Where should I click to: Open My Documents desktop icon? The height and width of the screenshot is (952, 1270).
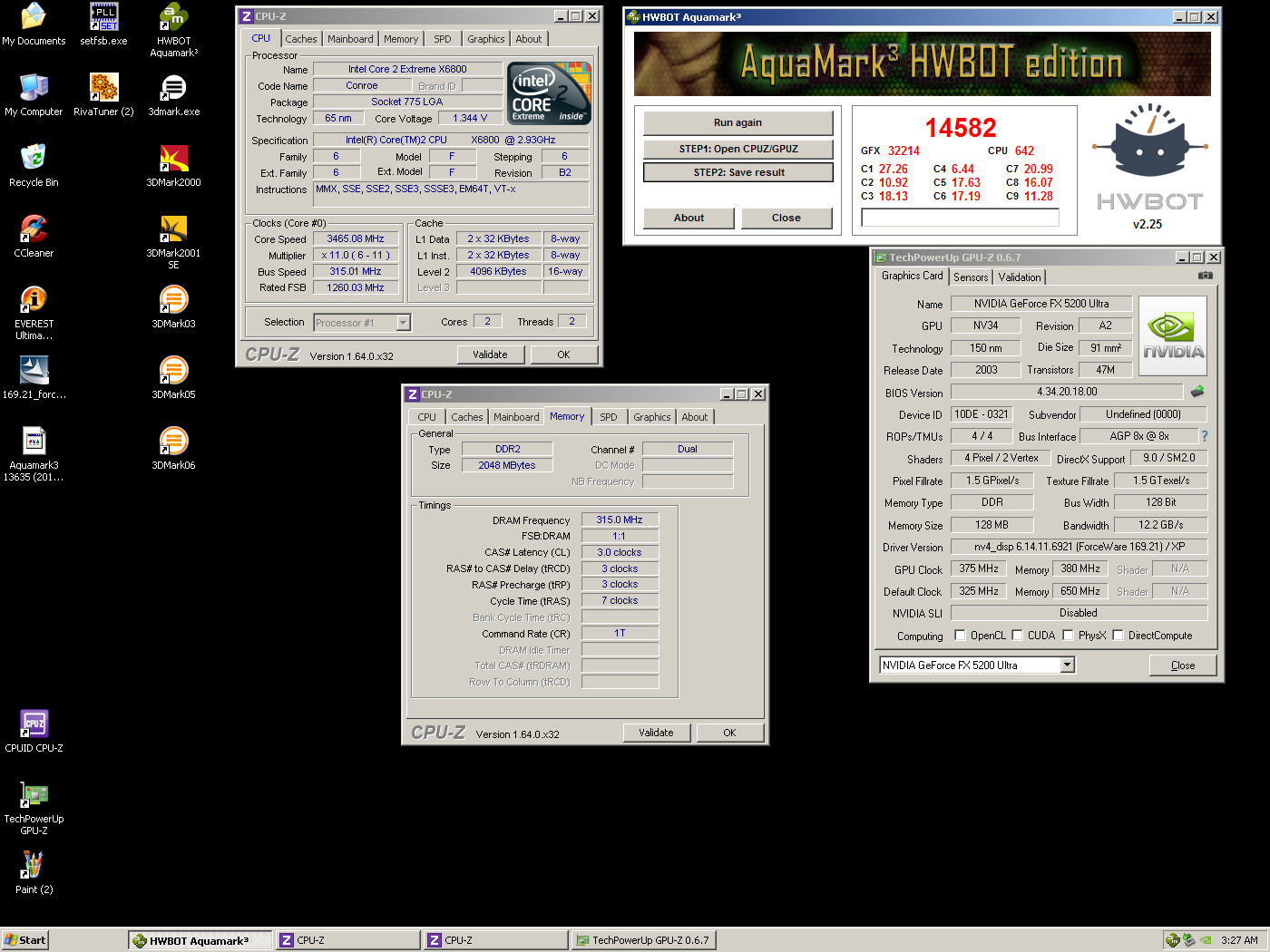coord(34,25)
